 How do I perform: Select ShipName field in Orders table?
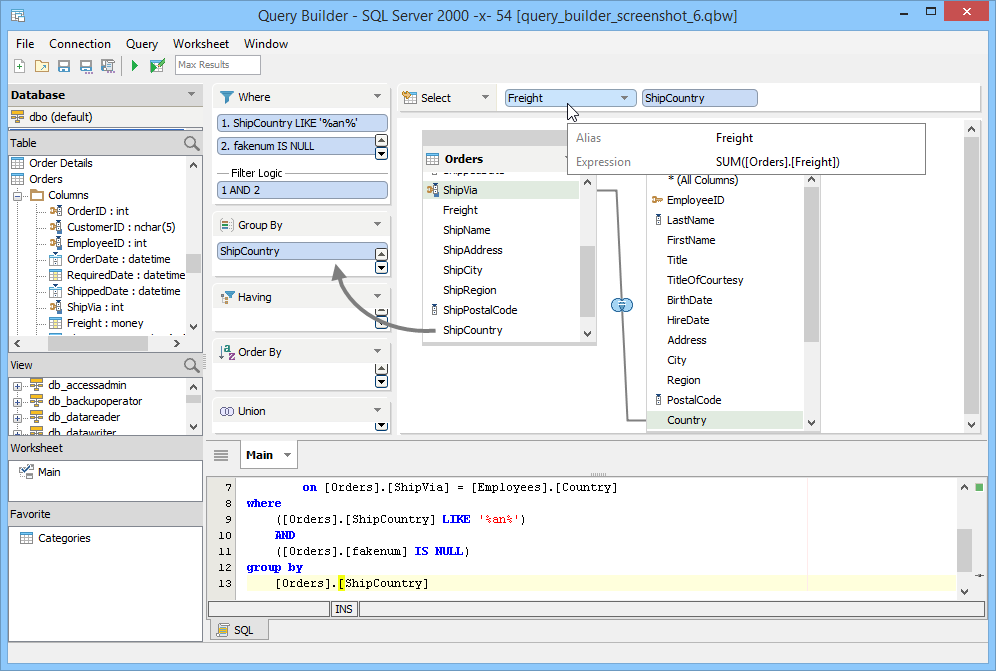[466, 230]
